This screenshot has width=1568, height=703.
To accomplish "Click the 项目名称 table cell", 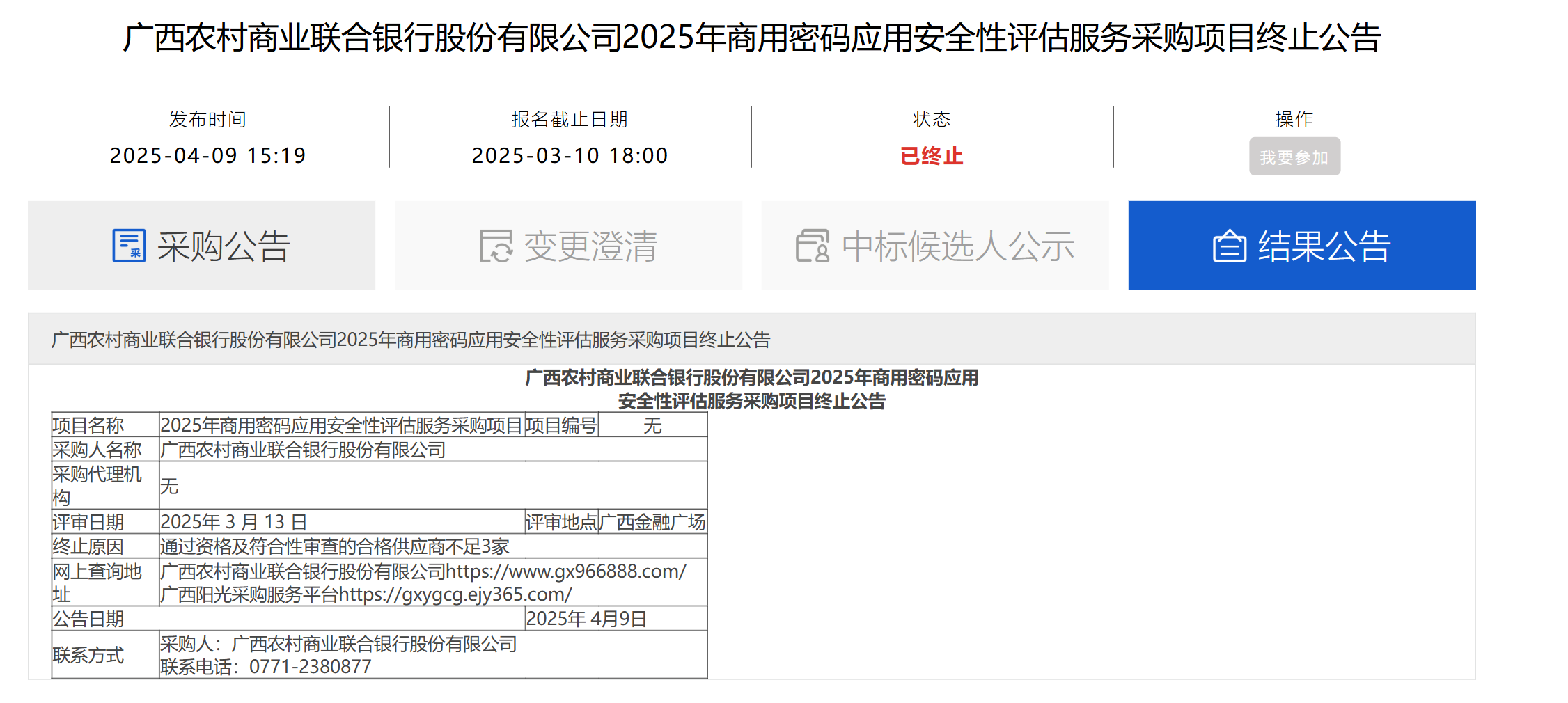I will [105, 425].
